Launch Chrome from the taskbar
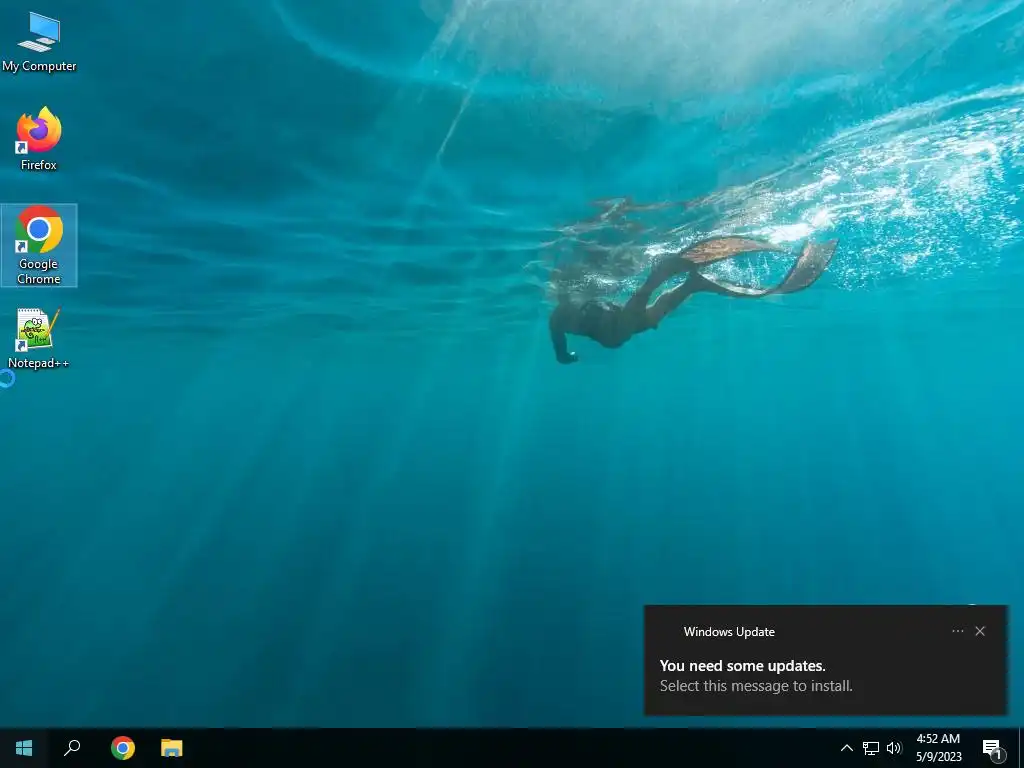Image resolution: width=1024 pixels, height=768 pixels. (123, 748)
